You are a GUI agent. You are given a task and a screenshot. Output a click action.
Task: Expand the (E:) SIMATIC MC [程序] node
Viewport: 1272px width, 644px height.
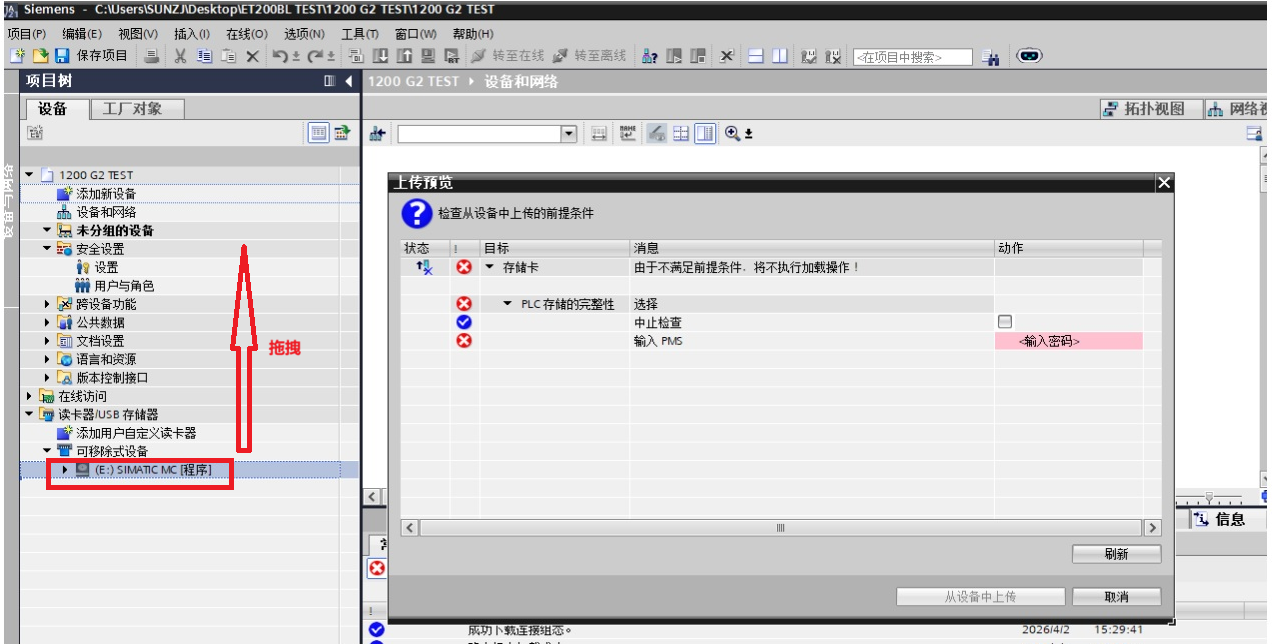65,469
